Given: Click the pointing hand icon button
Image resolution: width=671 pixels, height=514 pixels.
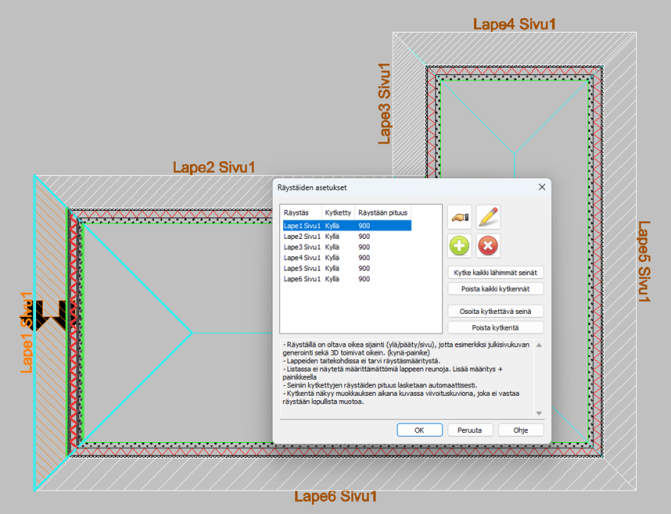Looking at the screenshot, I should click(x=459, y=216).
